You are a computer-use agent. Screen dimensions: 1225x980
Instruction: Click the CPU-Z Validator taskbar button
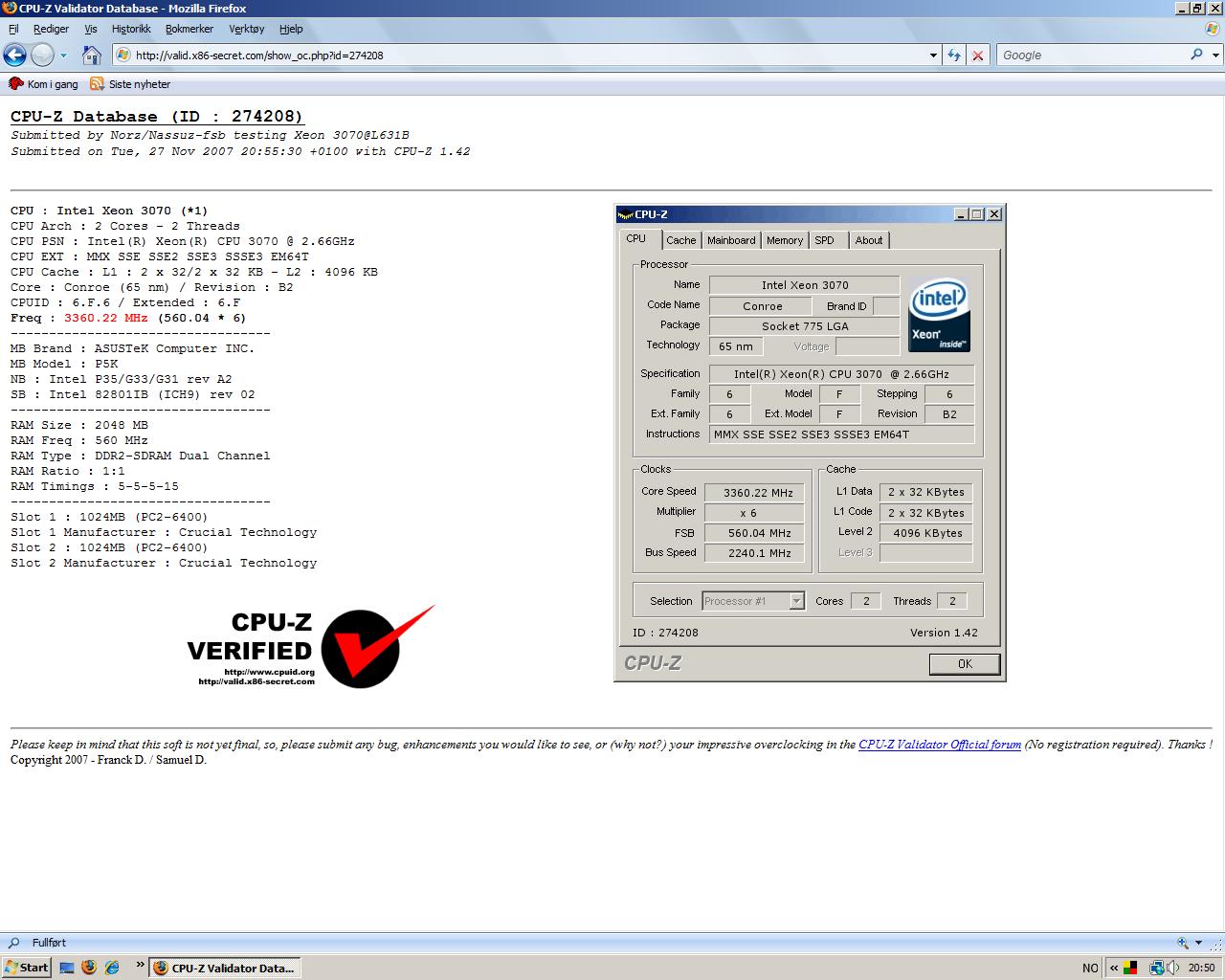[x=225, y=968]
